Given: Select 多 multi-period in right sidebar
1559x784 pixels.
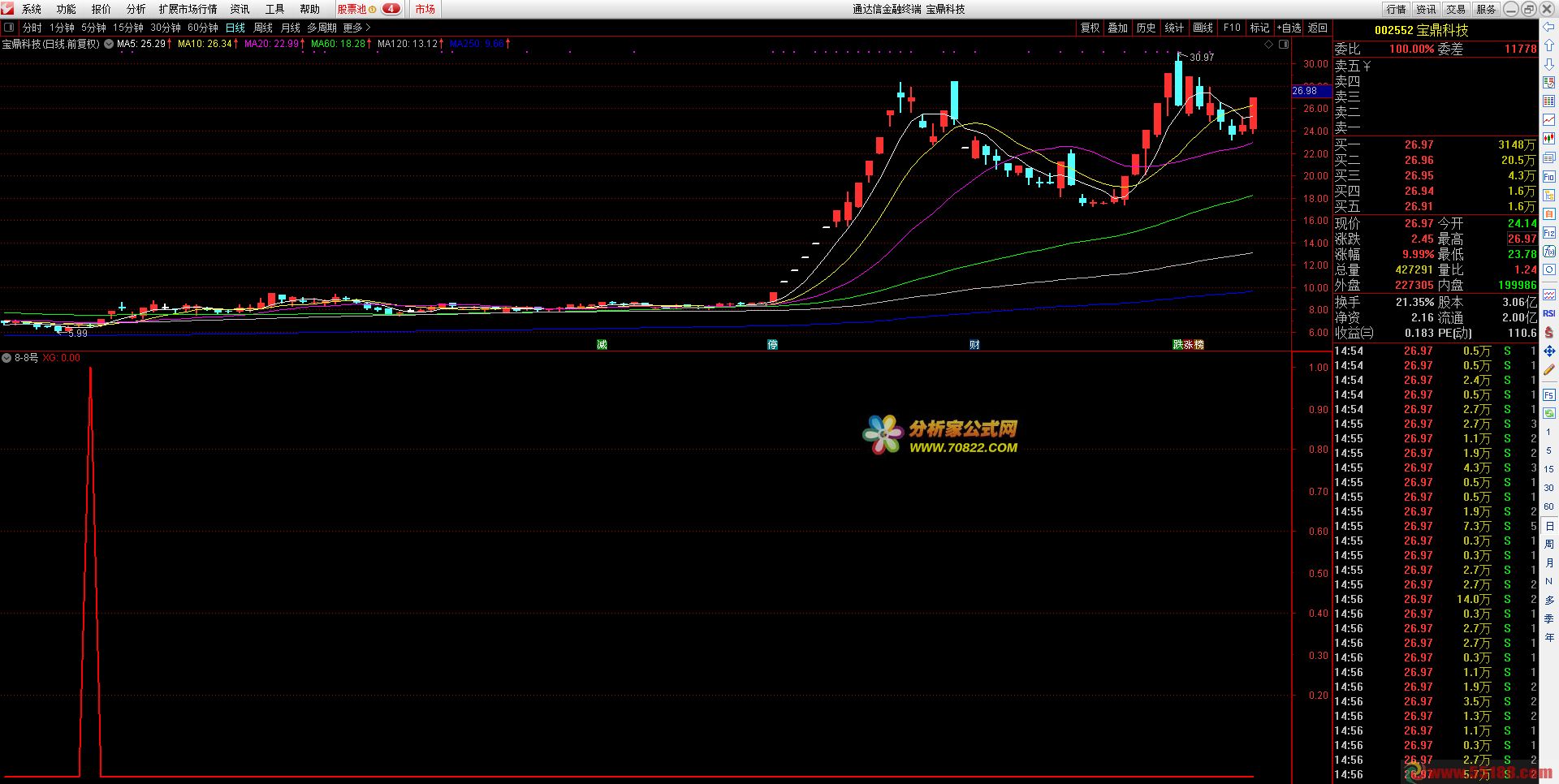Looking at the screenshot, I should point(1548,600).
